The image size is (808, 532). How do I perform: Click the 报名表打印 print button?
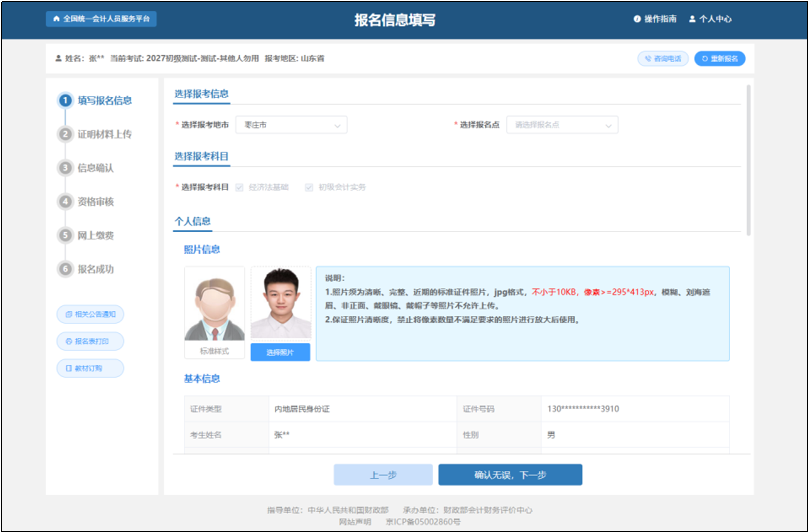(90, 341)
